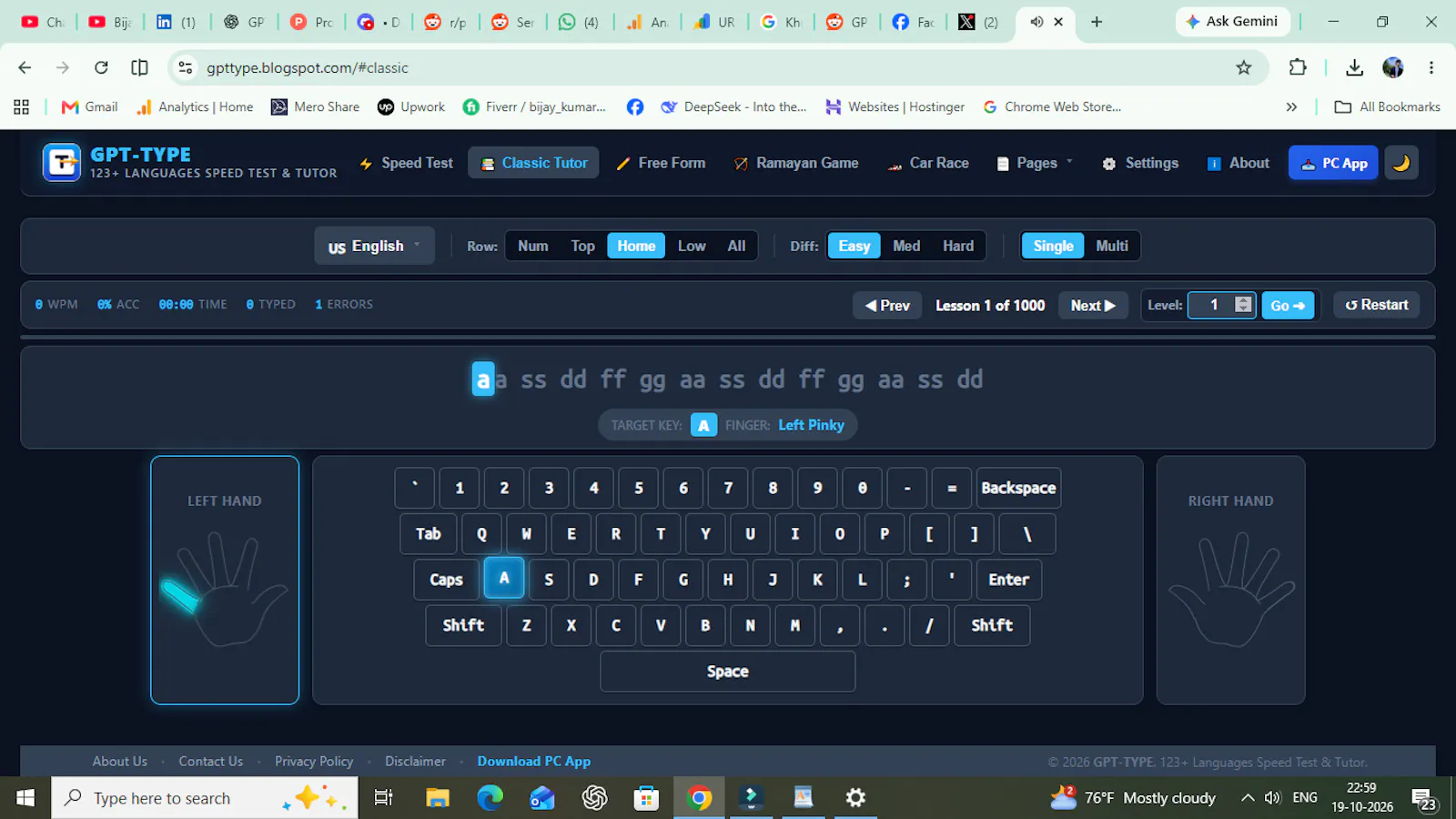
Task: Open Chrome extensions puzzle icon
Action: coord(1298,67)
